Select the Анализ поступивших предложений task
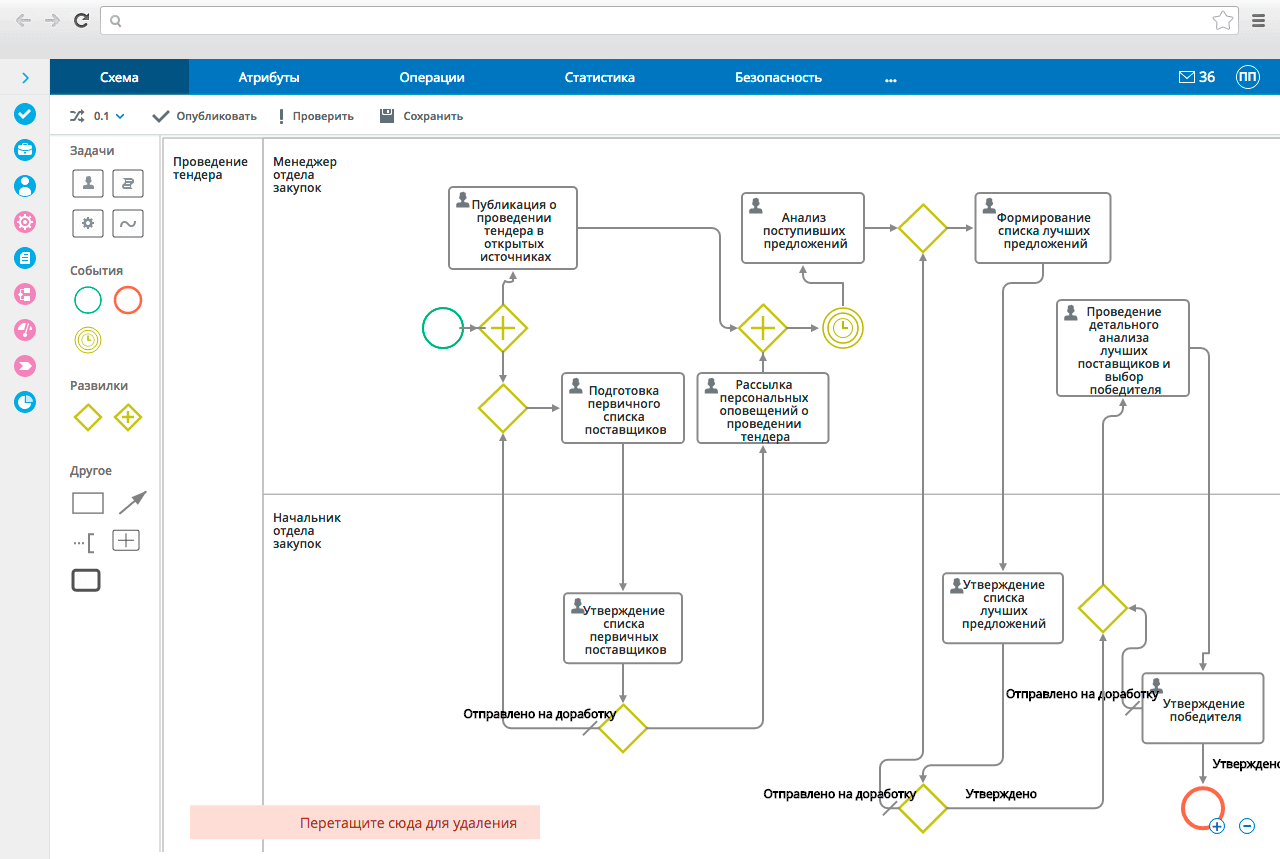This screenshot has height=859, width=1280. point(802,228)
